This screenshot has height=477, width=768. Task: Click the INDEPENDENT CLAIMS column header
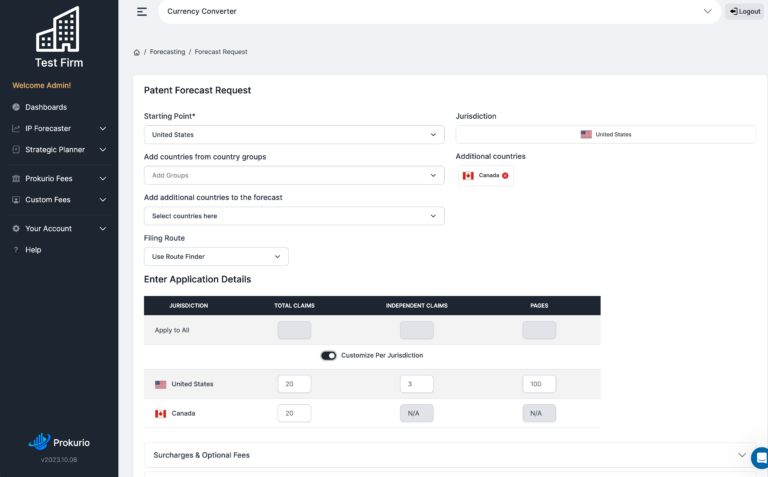417,306
